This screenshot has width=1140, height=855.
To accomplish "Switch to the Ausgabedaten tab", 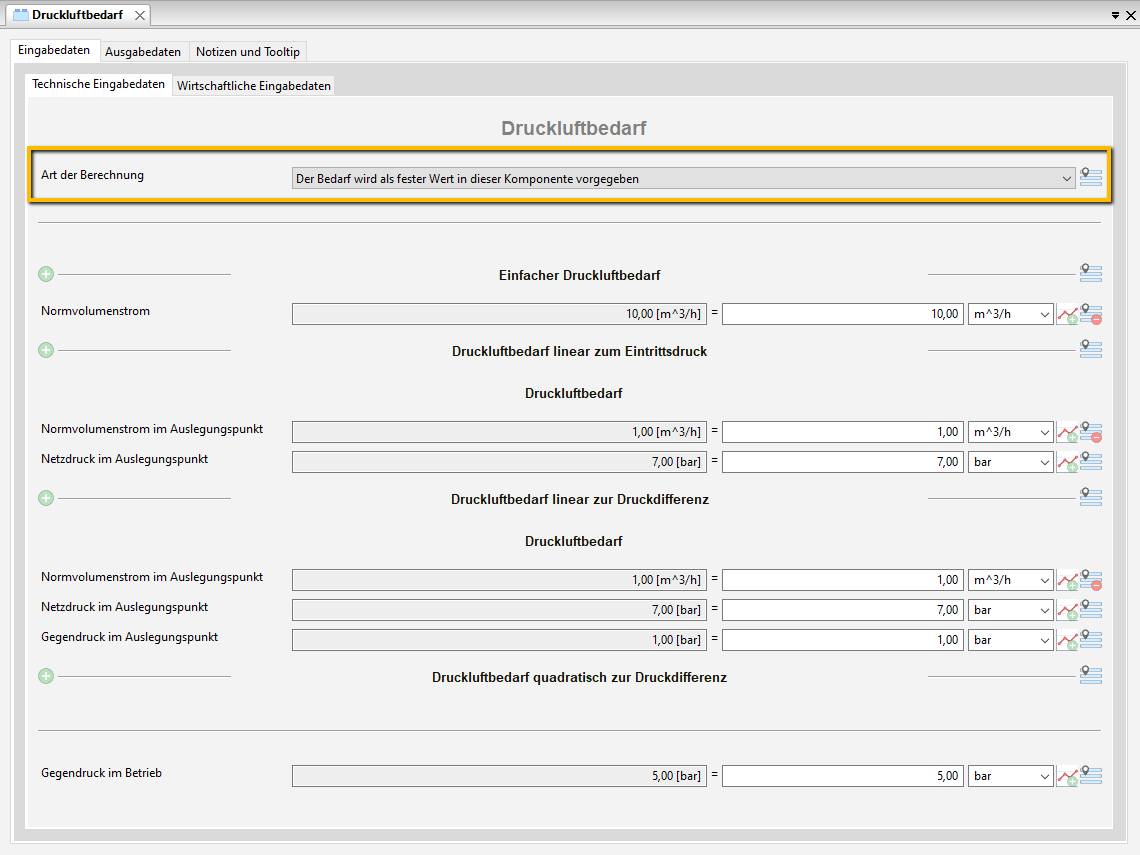I will click(143, 51).
